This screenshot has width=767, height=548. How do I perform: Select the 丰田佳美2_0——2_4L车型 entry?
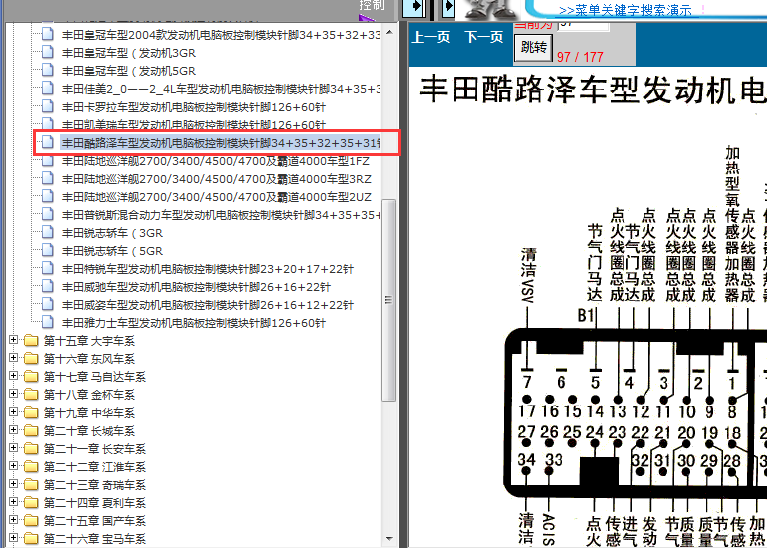[221, 89]
